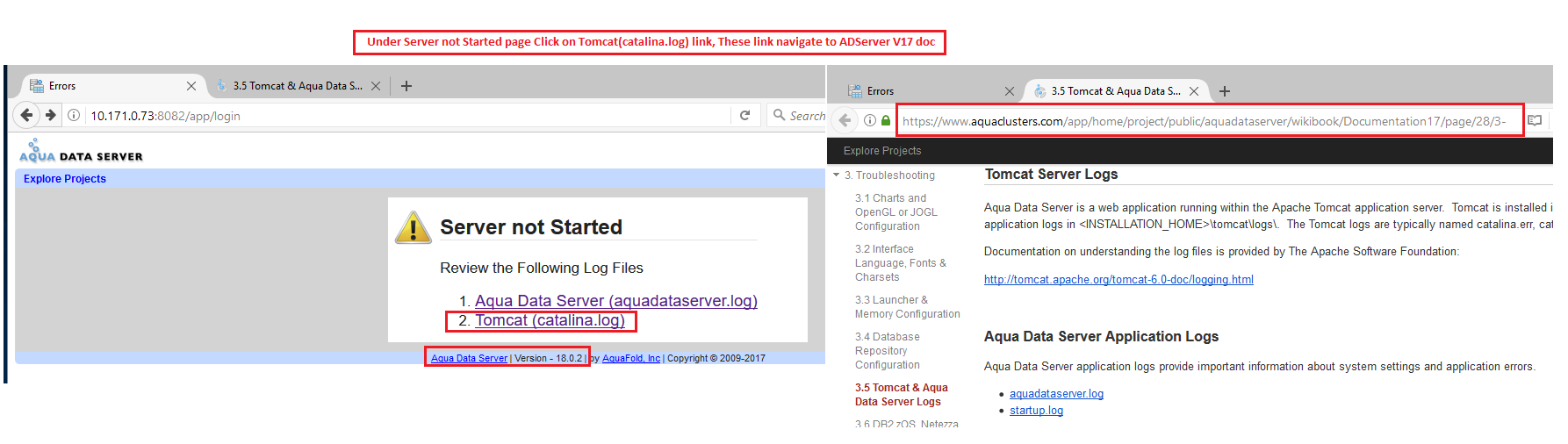This screenshot has width=1568, height=444.
Task: Open the aquadataserver.log bullet link
Action: click(x=1056, y=394)
